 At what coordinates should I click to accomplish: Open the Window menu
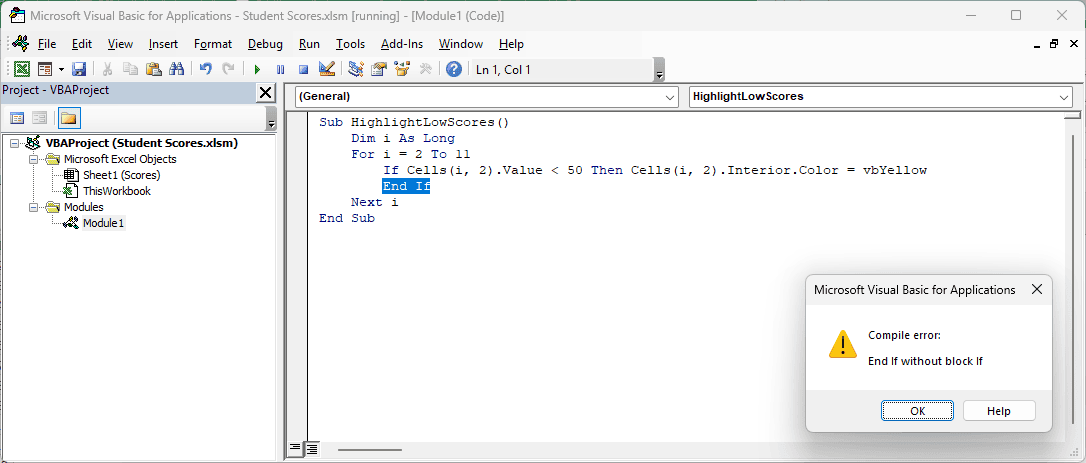[461, 44]
